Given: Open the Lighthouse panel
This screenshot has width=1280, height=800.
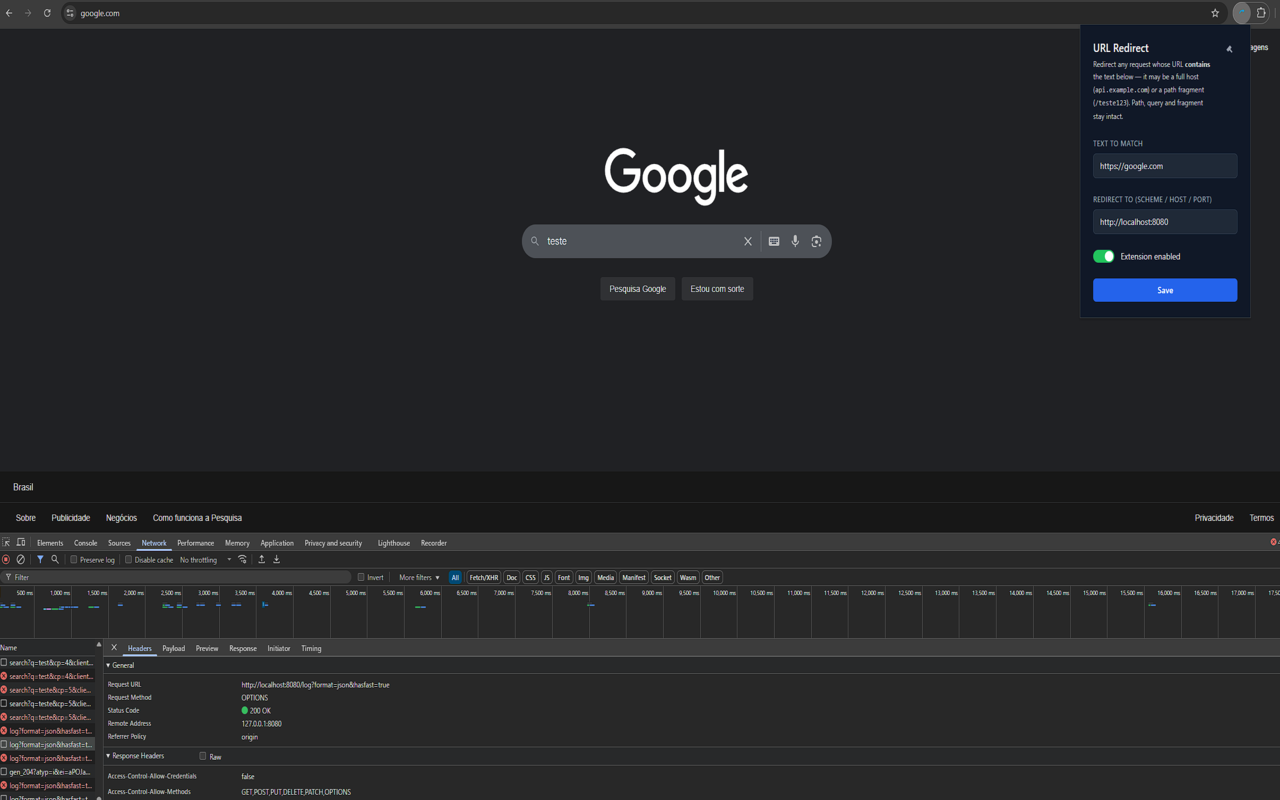Looking at the screenshot, I should pyautogui.click(x=394, y=543).
